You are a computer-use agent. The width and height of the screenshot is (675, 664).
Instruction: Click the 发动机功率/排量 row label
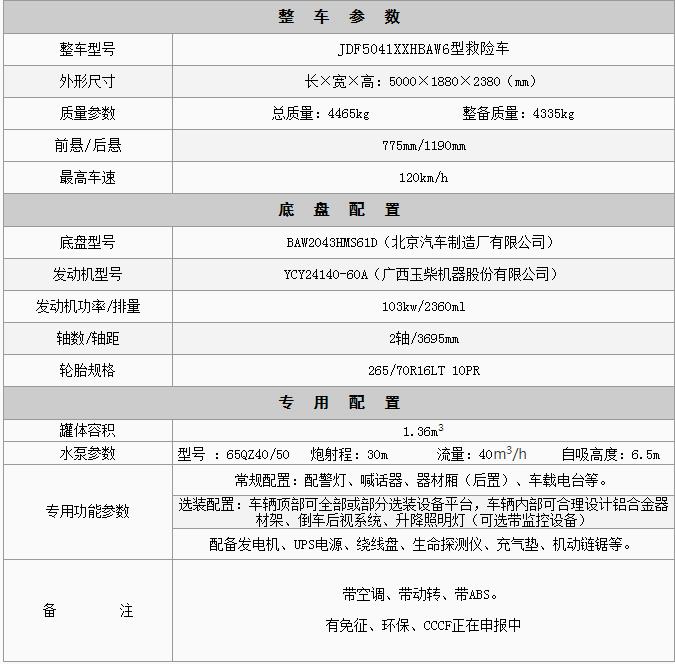[87, 306]
